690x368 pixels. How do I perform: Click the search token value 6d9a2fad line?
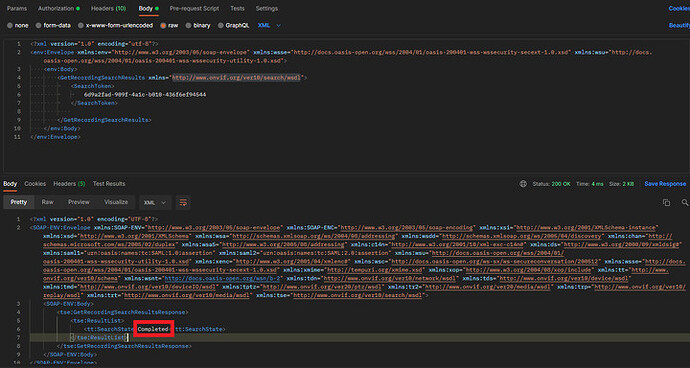click(x=145, y=95)
